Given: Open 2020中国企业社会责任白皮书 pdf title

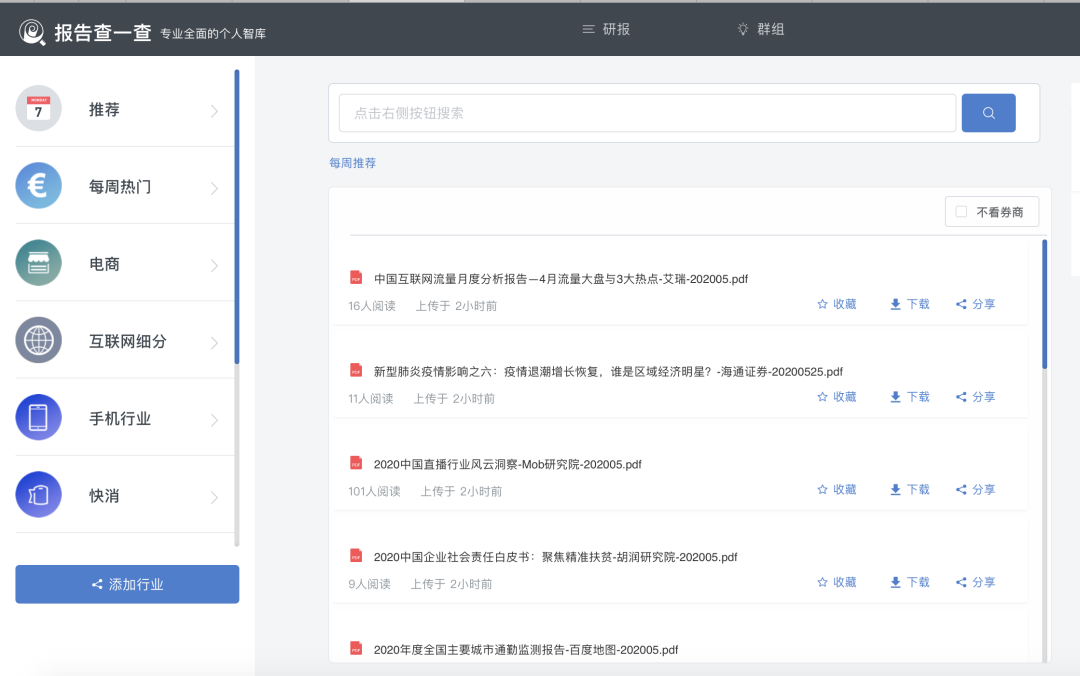Looking at the screenshot, I should pos(555,557).
